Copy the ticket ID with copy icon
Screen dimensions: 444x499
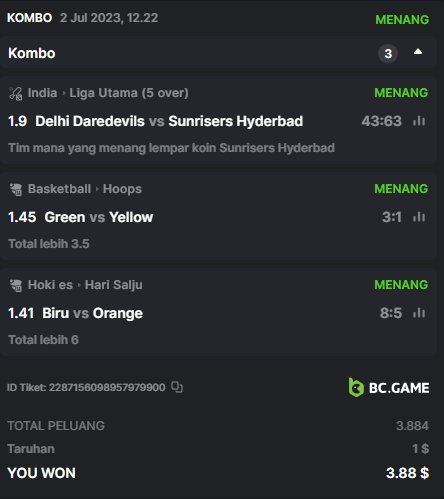pos(177,387)
